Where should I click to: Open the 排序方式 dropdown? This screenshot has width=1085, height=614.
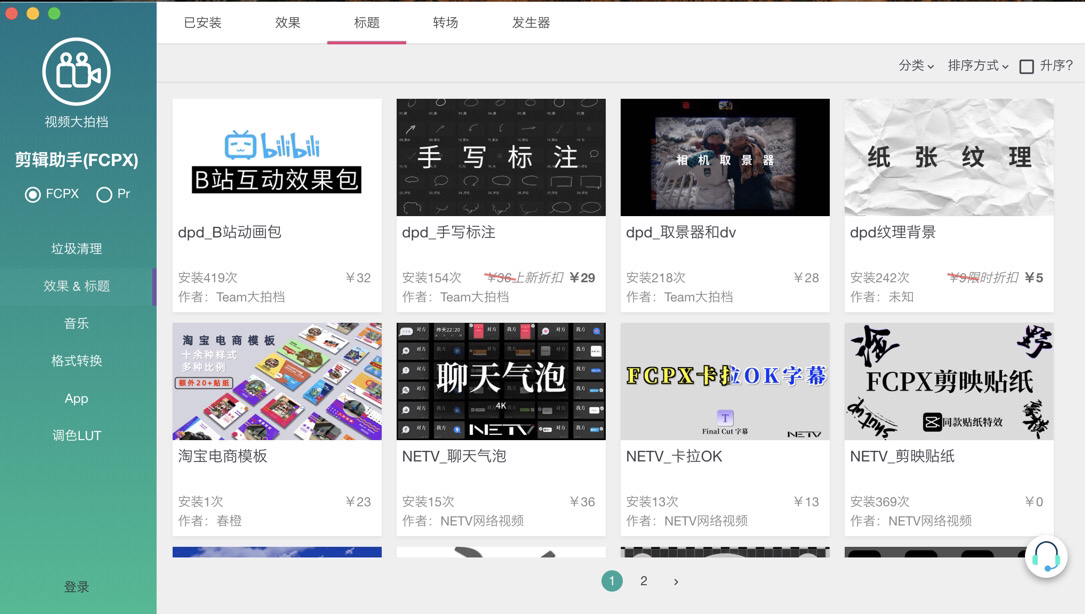pos(978,66)
